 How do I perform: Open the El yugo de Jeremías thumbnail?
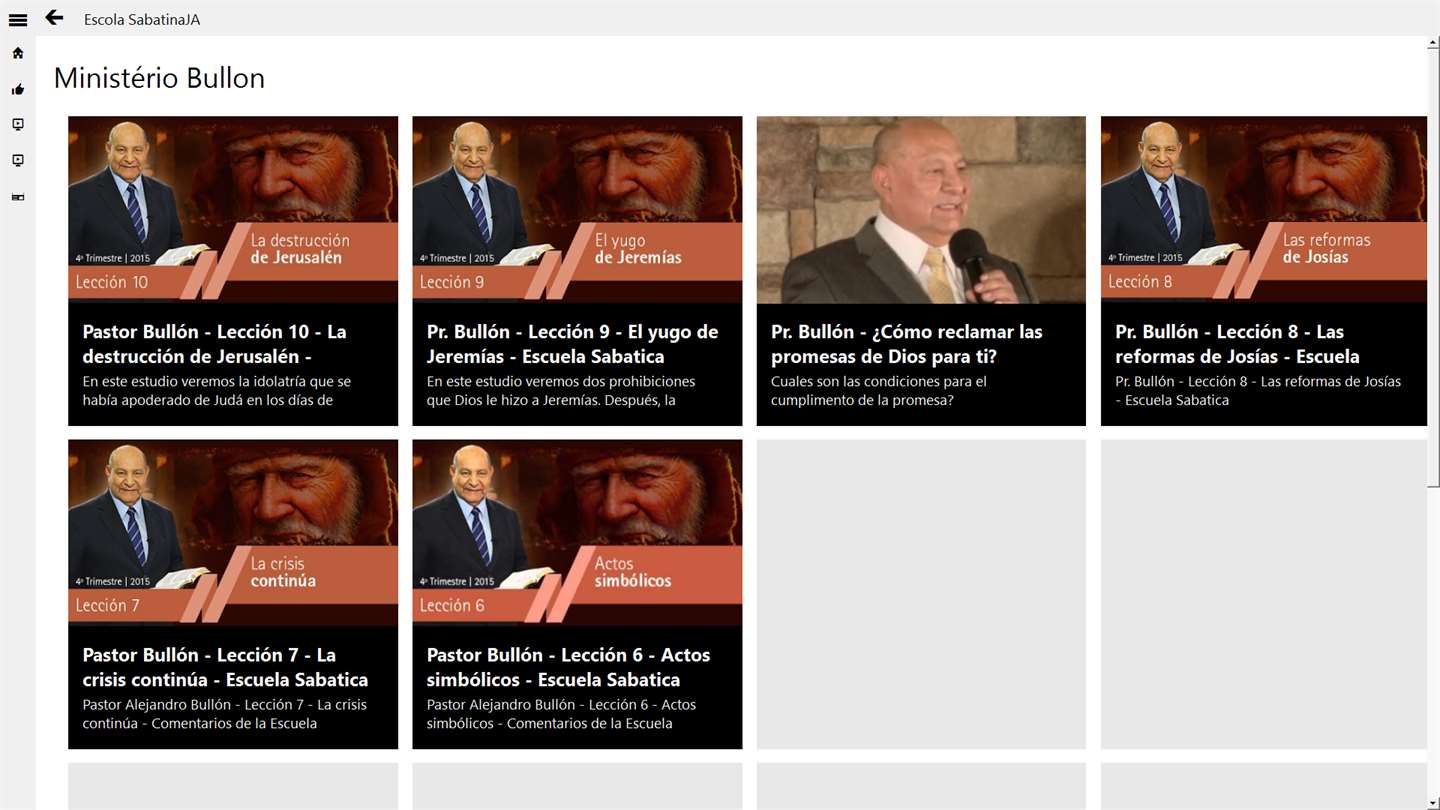[x=577, y=210]
